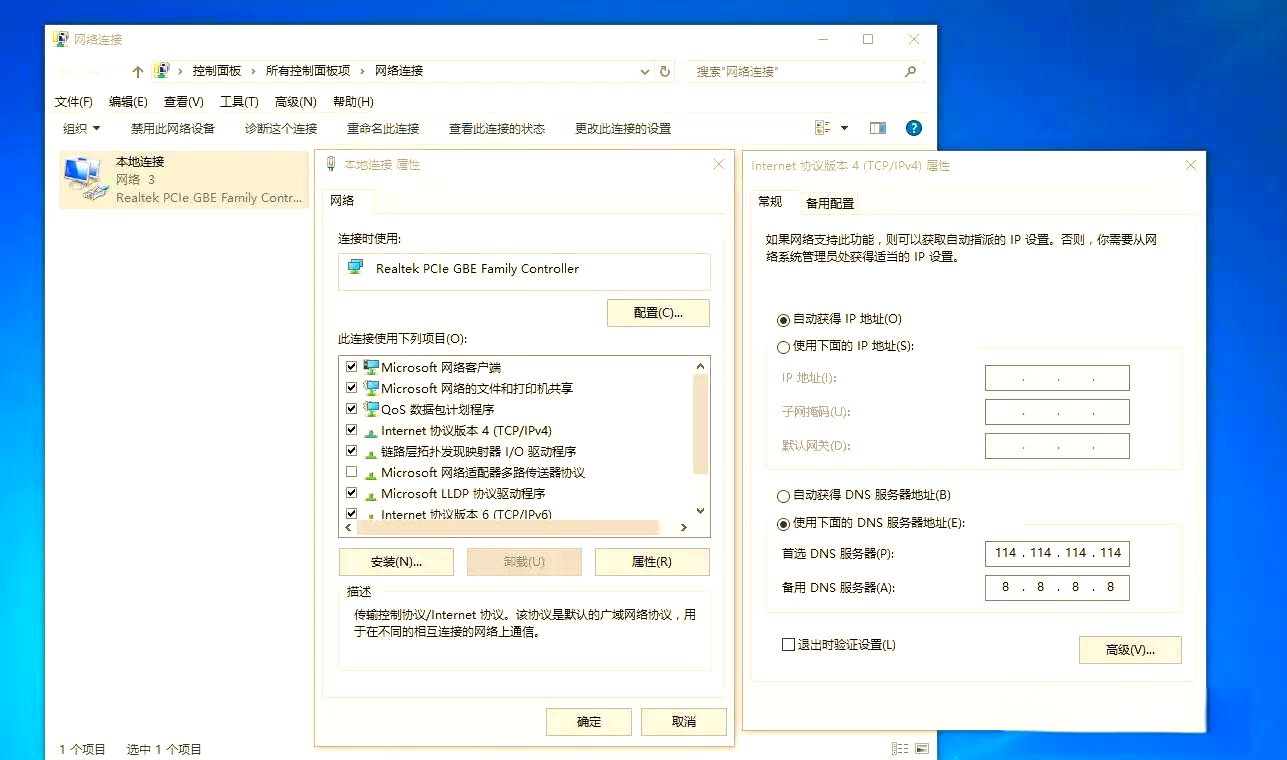Open the preview pane icon on the toolbar
Viewport: 1287px width, 760px height.
pos(878,127)
